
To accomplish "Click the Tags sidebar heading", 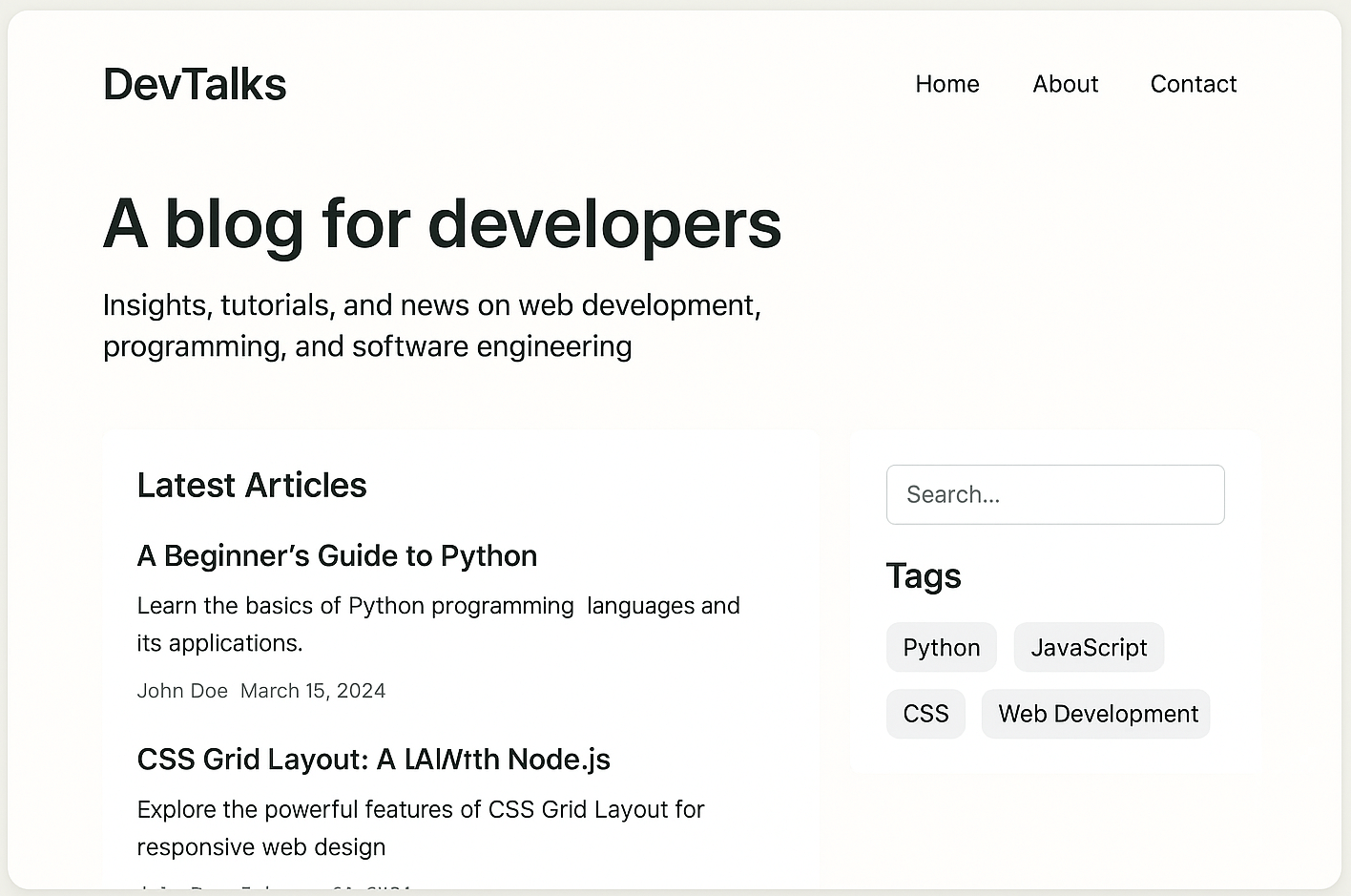I will click(x=923, y=576).
